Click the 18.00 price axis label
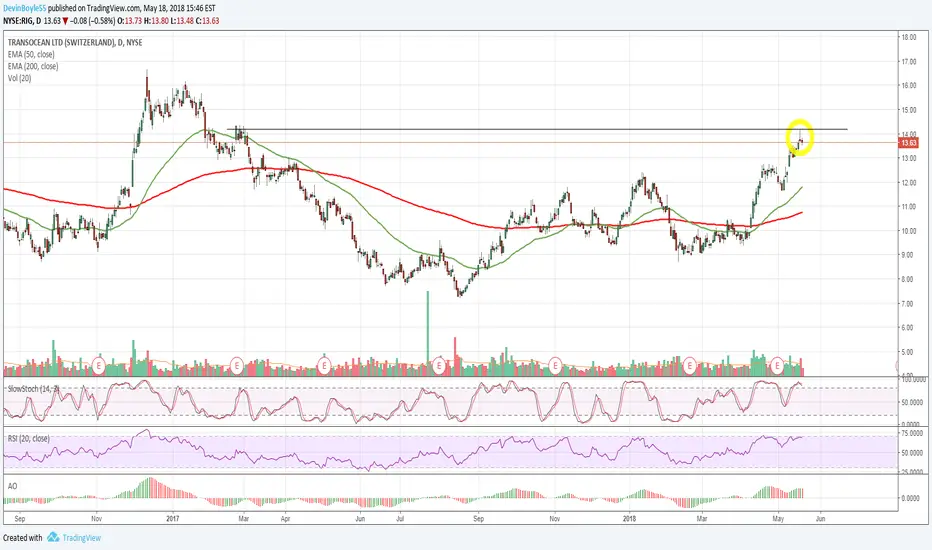The height and width of the screenshot is (550, 932). pyautogui.click(x=909, y=37)
